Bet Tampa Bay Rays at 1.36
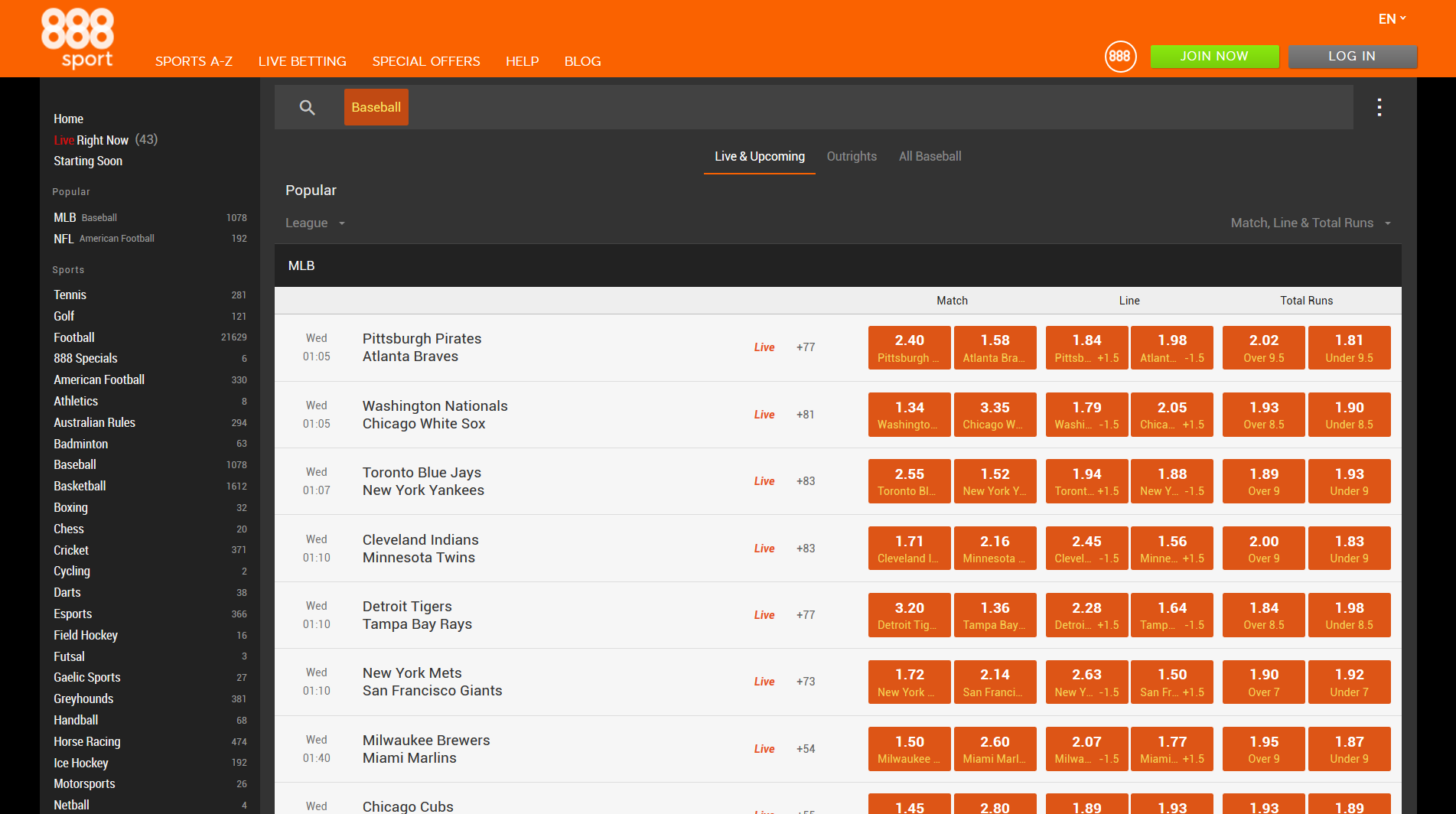The height and width of the screenshot is (814, 1456). [995, 615]
